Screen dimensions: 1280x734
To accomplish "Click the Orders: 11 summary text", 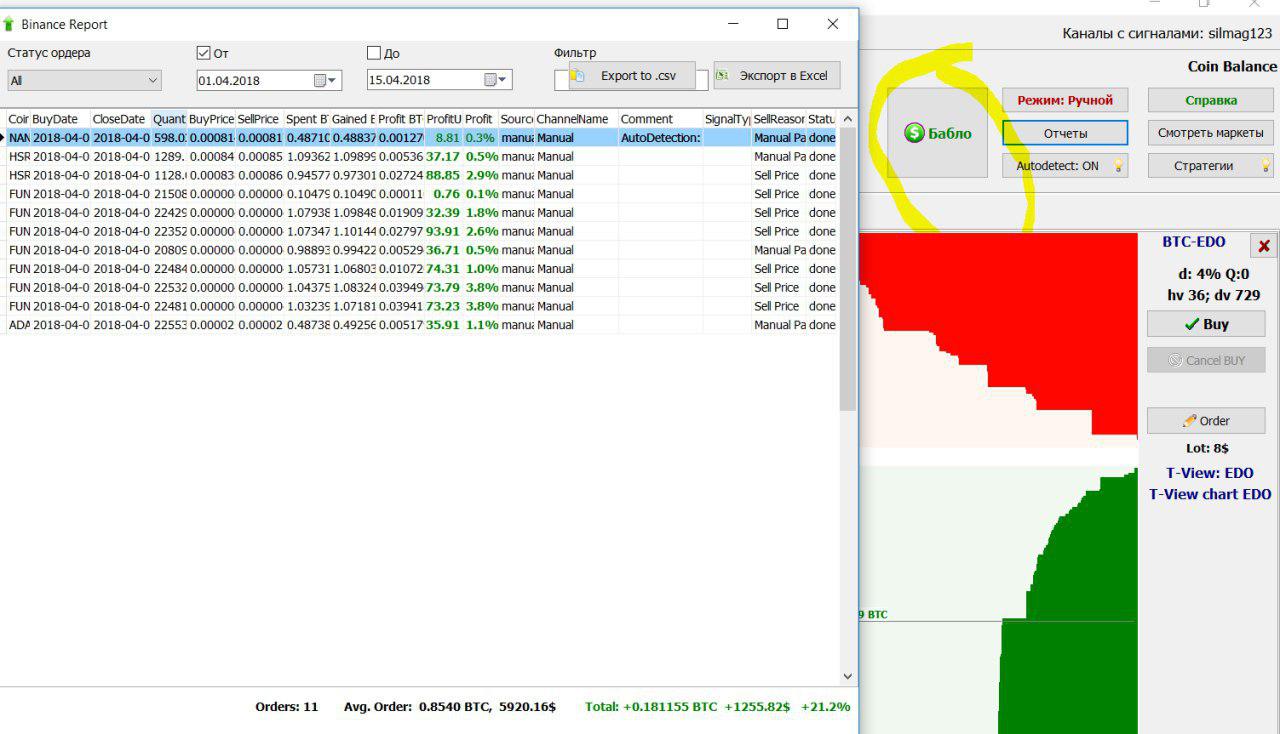I will [x=286, y=706].
